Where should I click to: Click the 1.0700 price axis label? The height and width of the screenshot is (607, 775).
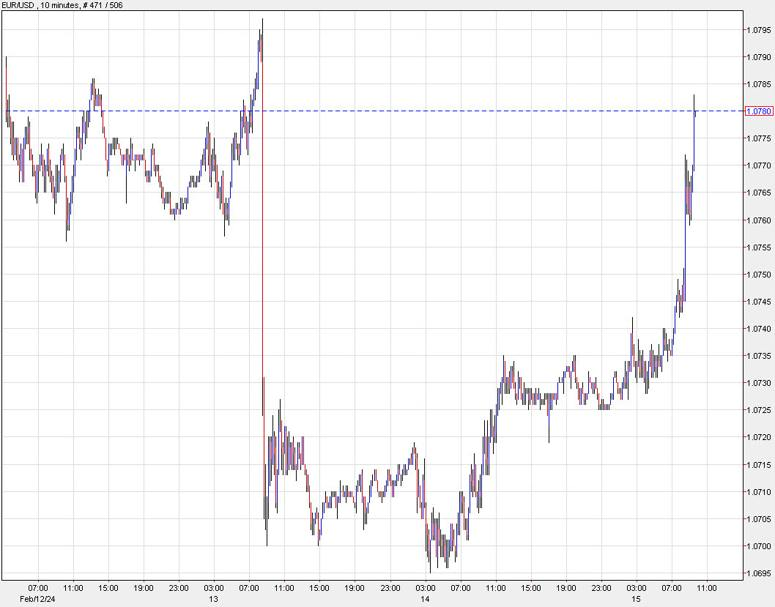(x=759, y=546)
